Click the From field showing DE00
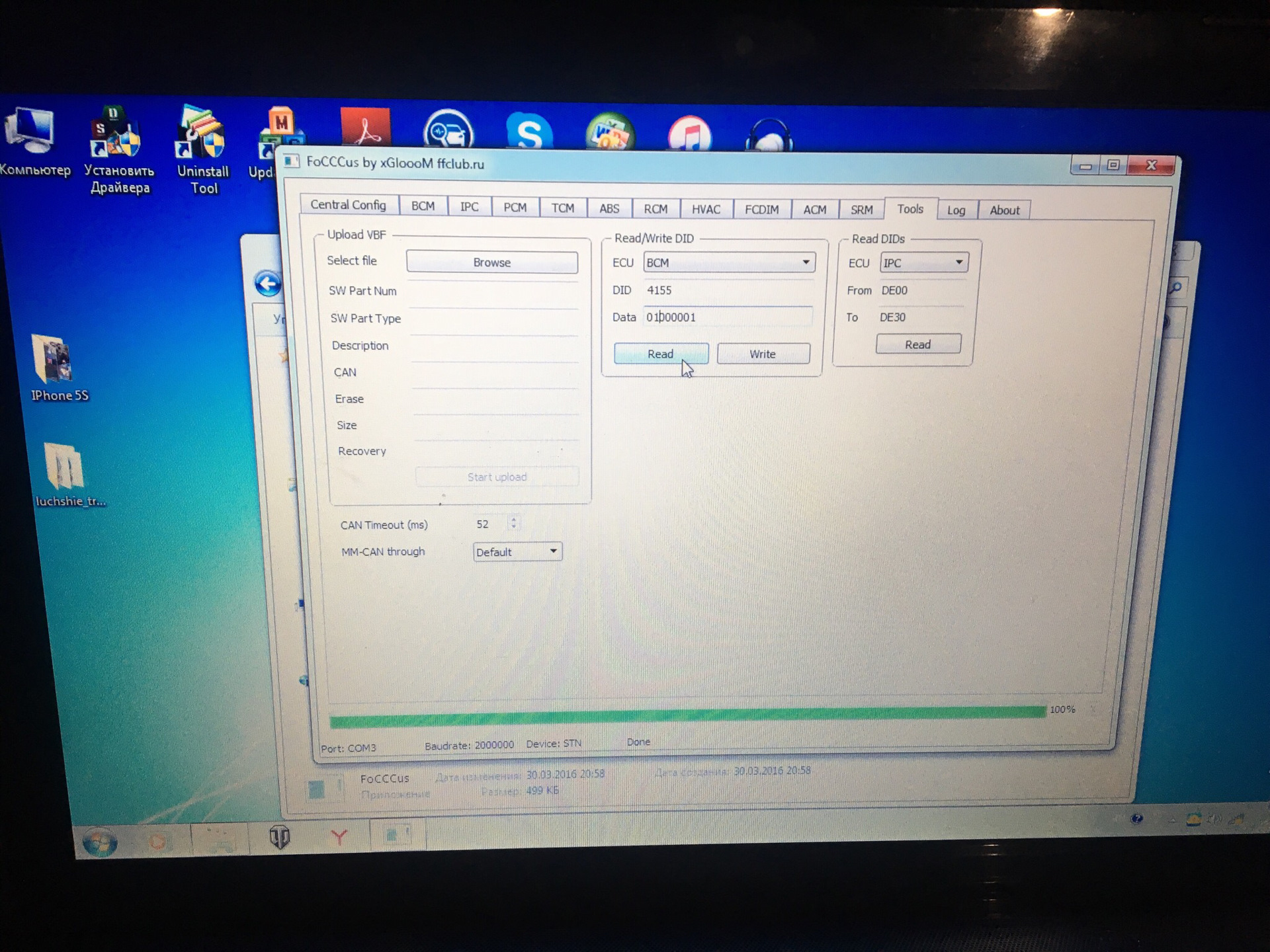The width and height of the screenshot is (1270, 952). [922, 290]
